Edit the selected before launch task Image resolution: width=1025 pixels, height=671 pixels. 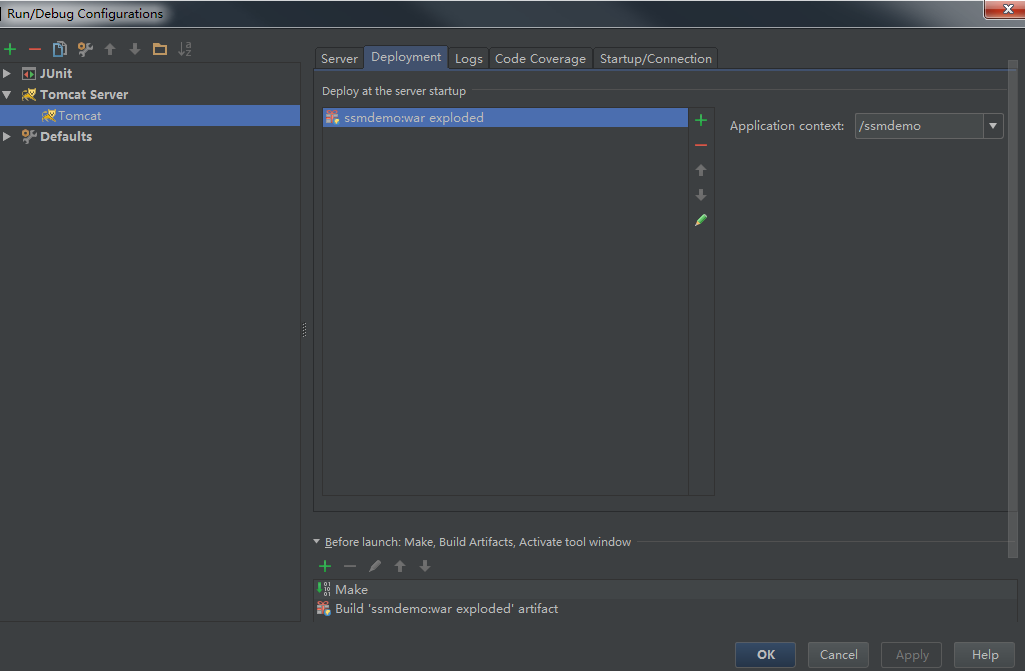click(375, 566)
